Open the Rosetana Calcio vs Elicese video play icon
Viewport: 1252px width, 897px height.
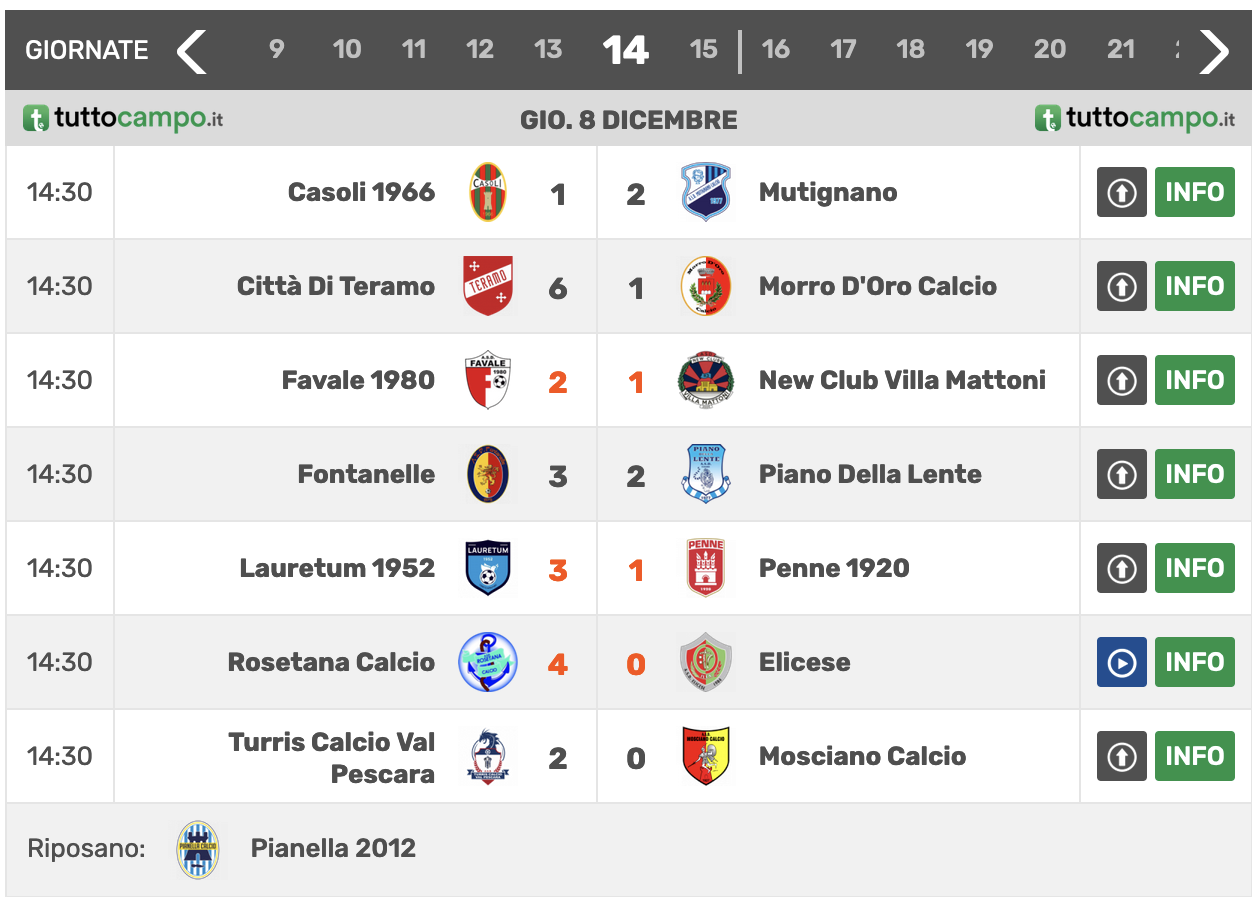1122,662
